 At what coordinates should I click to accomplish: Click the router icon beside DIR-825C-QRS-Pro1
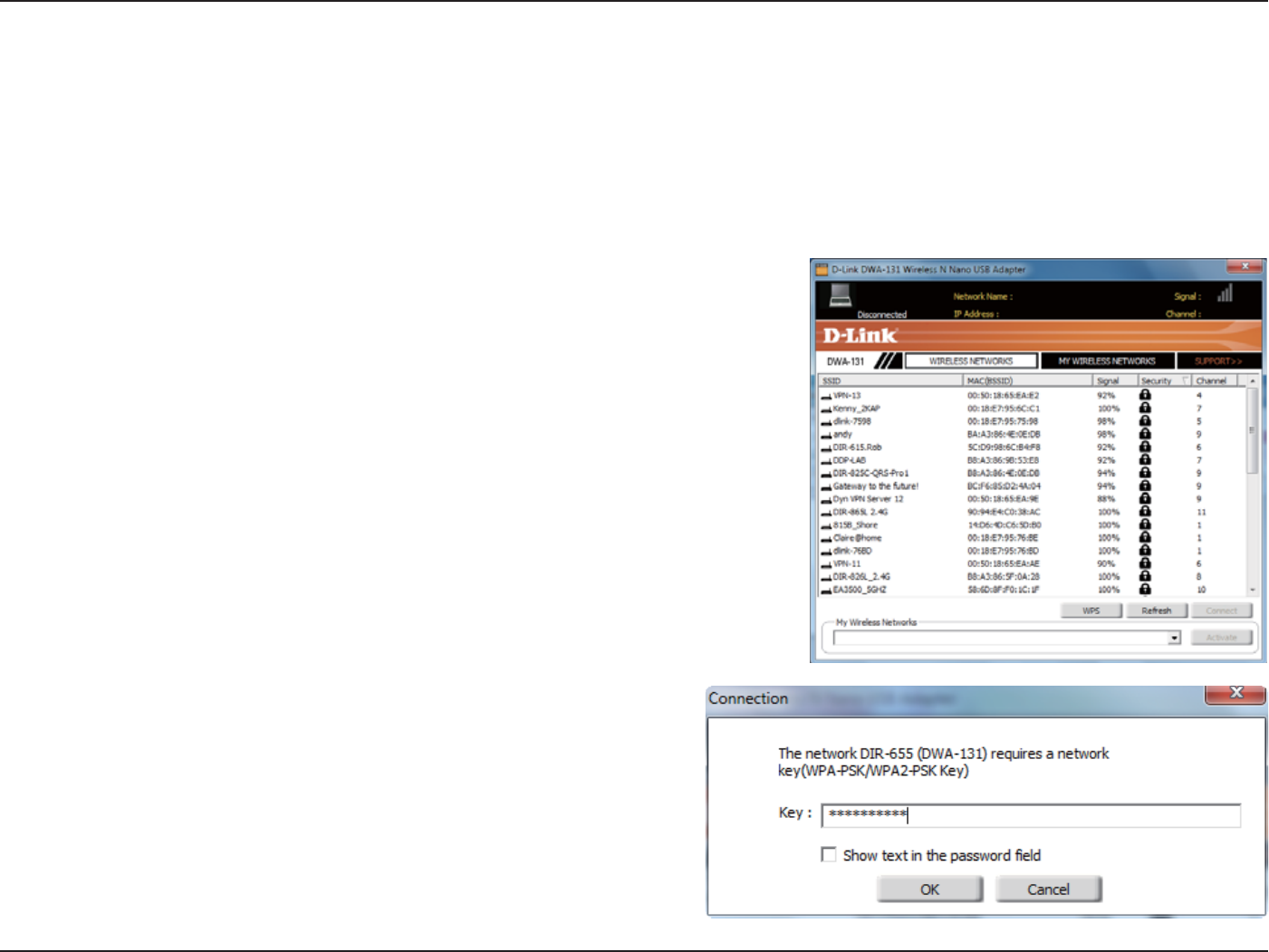point(826,474)
